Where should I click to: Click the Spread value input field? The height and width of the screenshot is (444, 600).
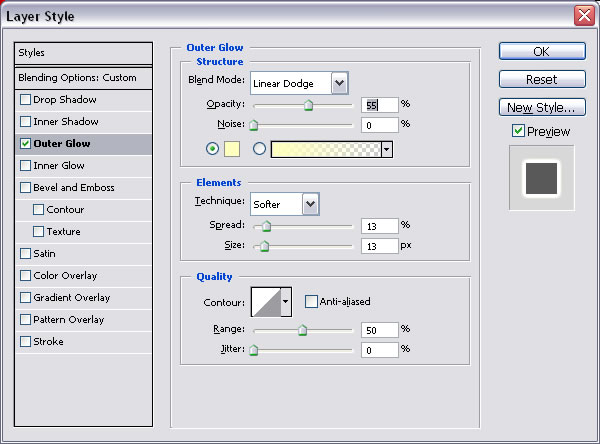379,225
